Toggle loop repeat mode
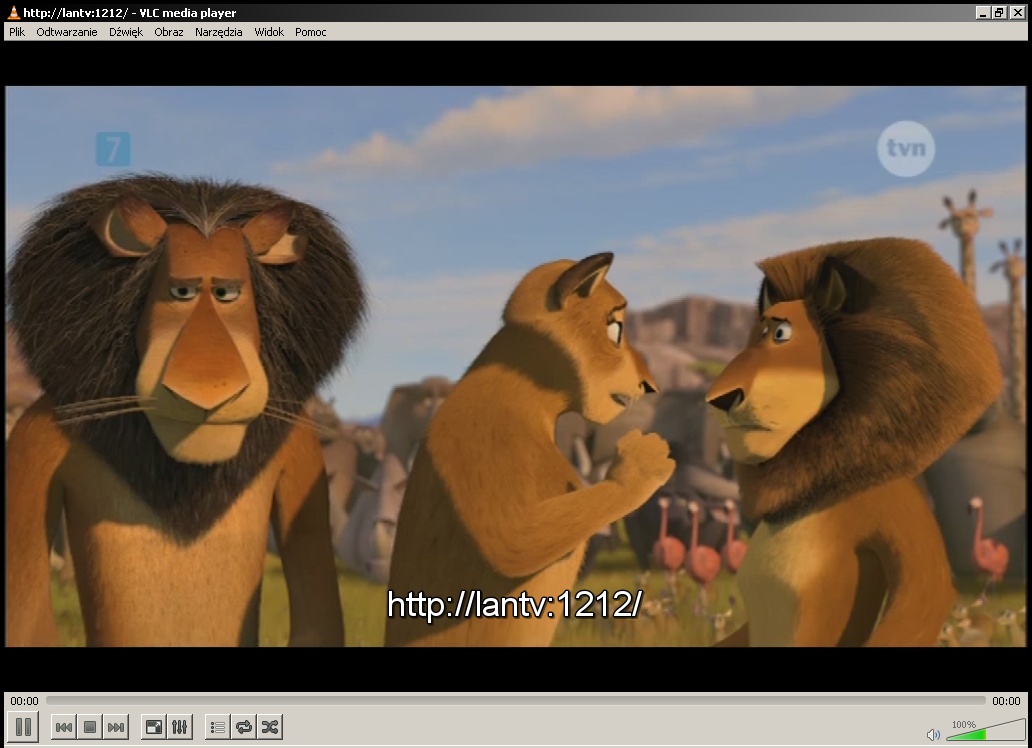Screen dimensions: 1032x748 pos(244,727)
